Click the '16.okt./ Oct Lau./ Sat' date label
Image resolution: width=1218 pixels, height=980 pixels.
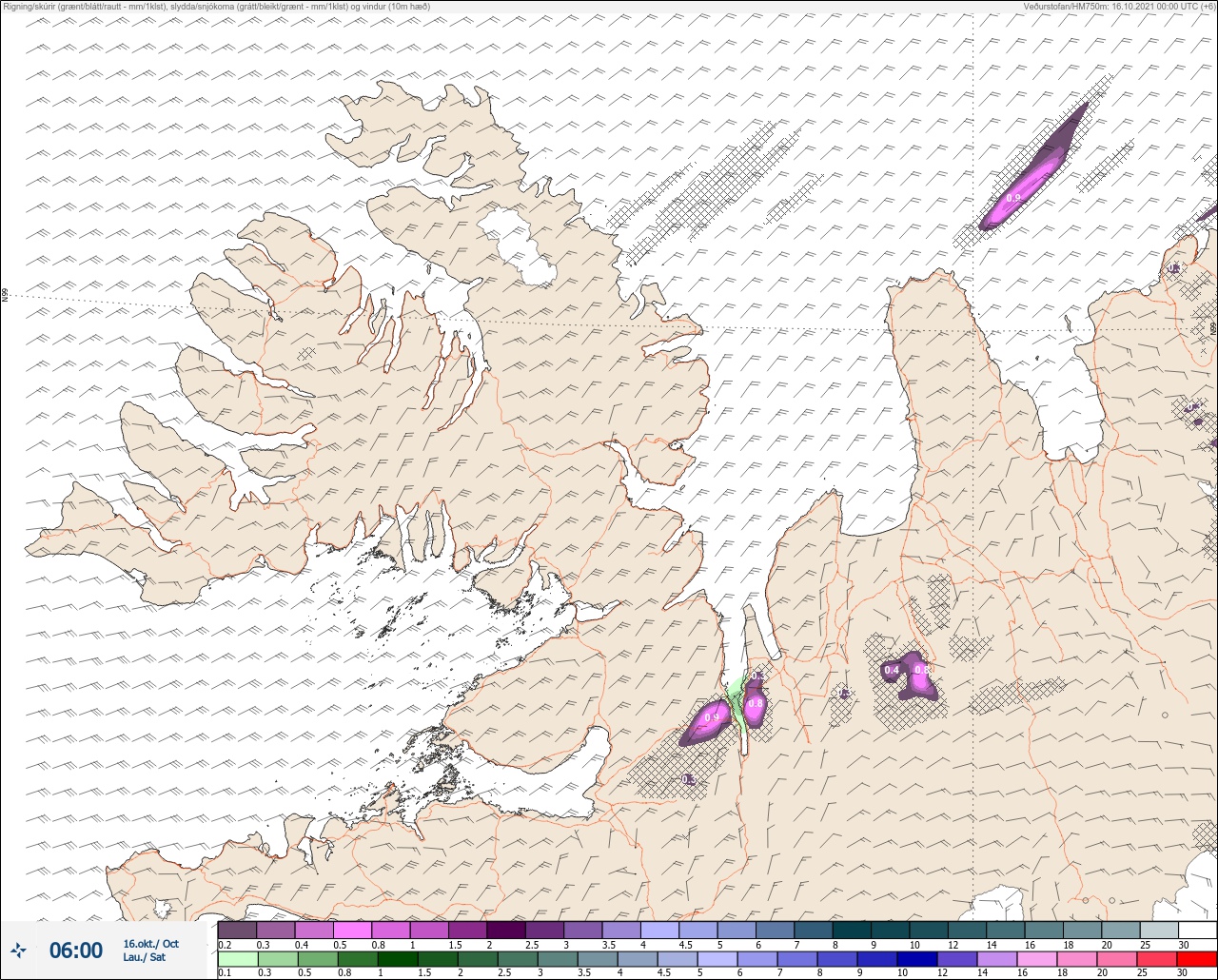click(x=150, y=950)
